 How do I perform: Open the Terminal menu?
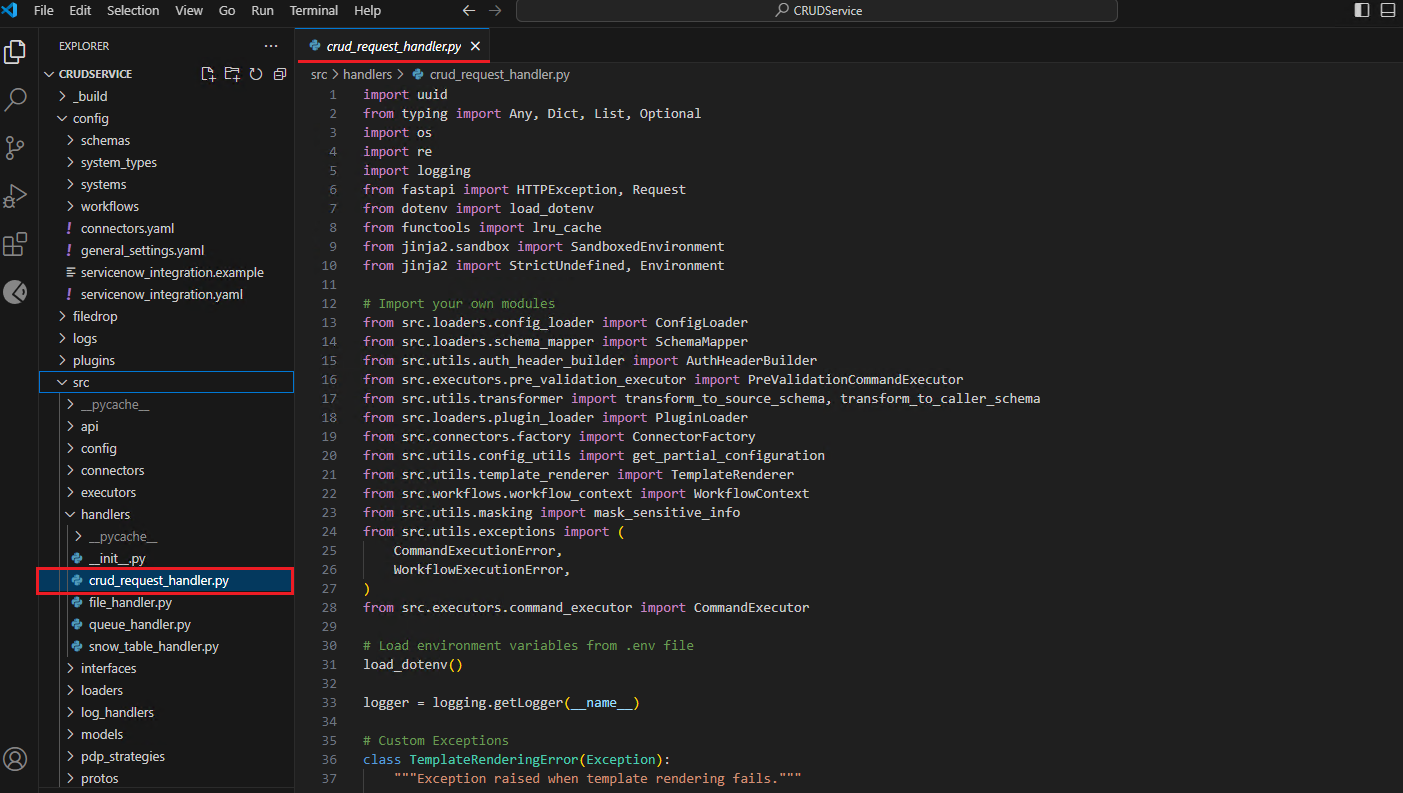[314, 10]
